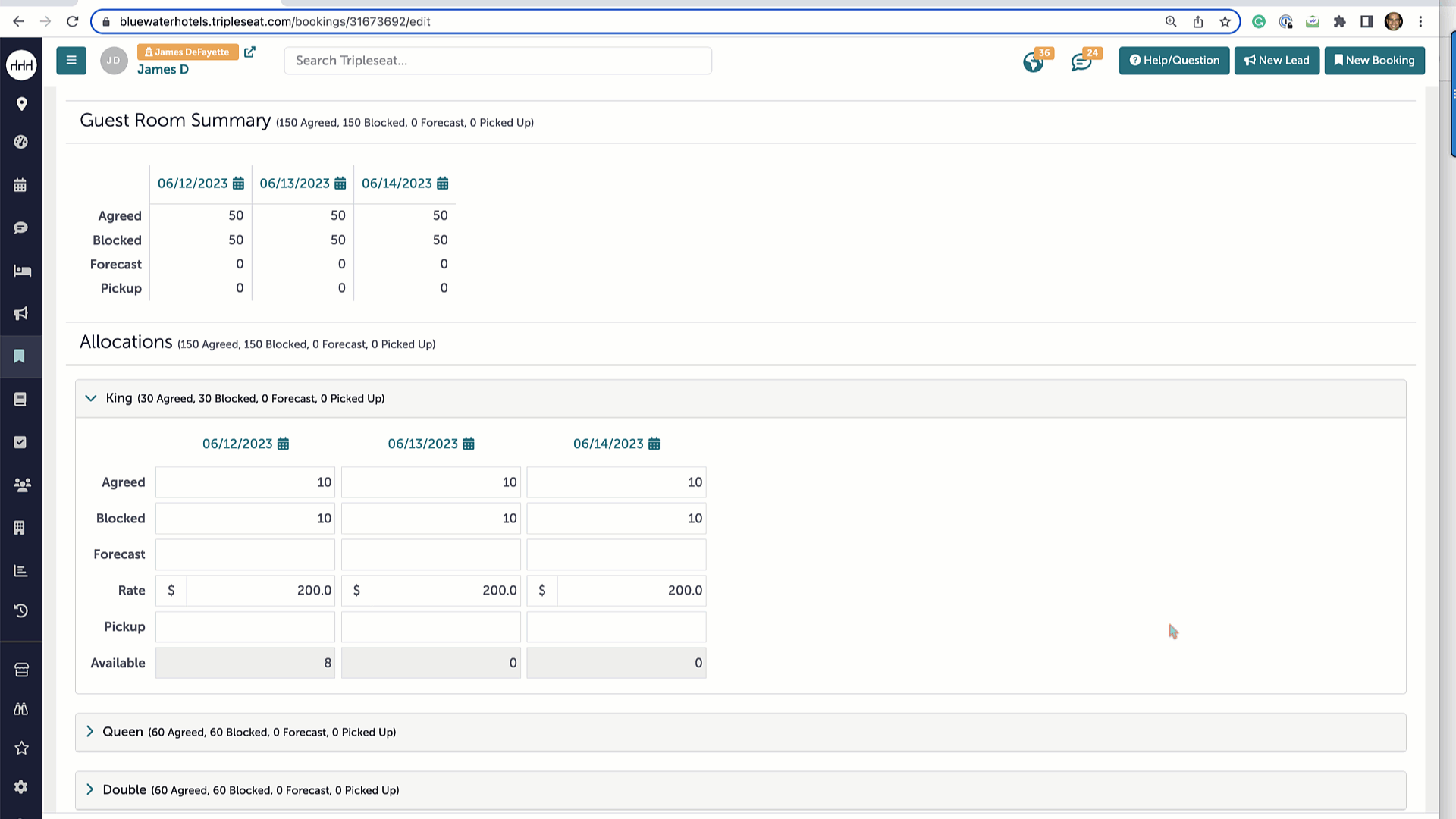1456x819 pixels.
Task: Click the James D profile link
Action: point(163,70)
